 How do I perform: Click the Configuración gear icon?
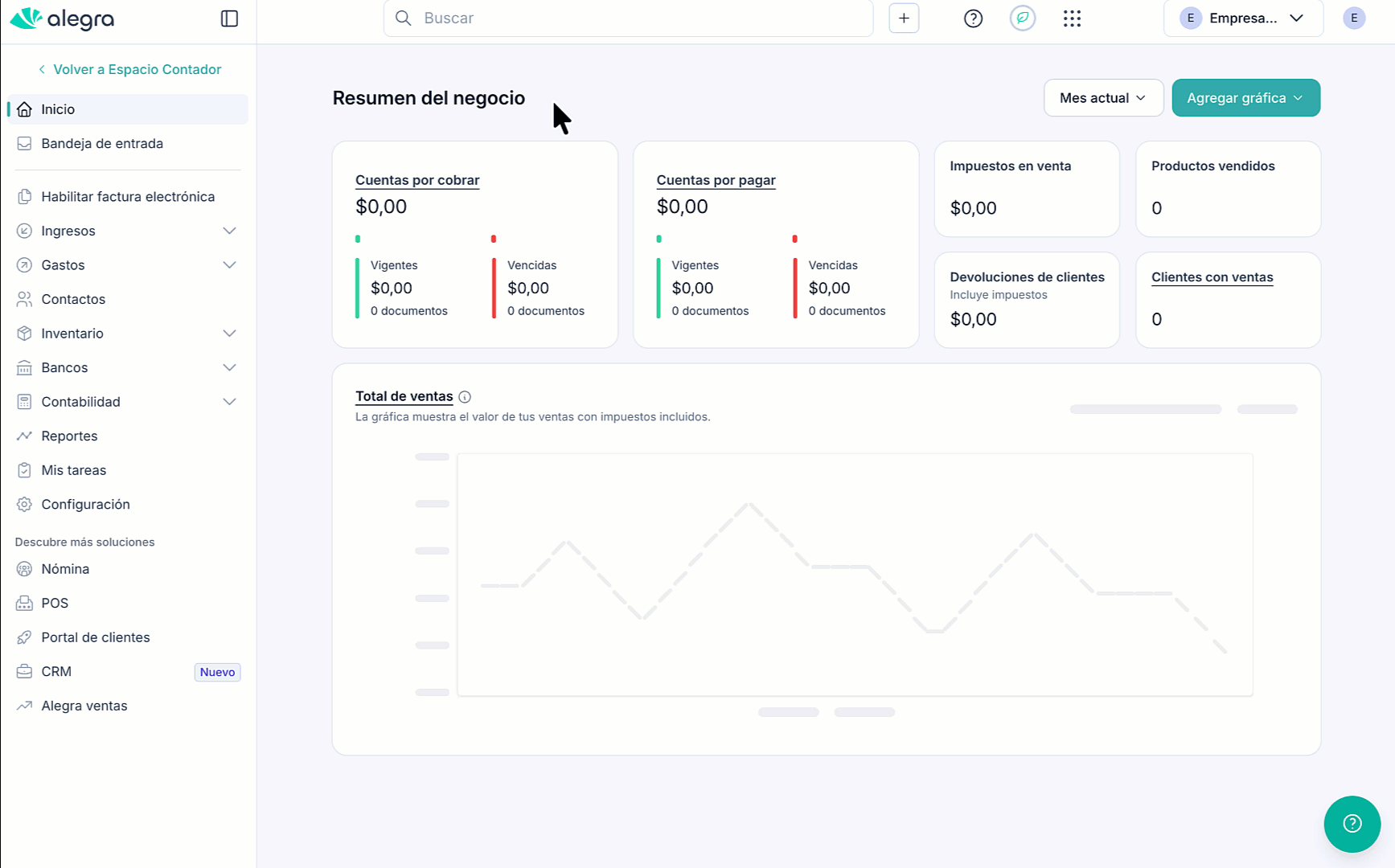point(25,504)
